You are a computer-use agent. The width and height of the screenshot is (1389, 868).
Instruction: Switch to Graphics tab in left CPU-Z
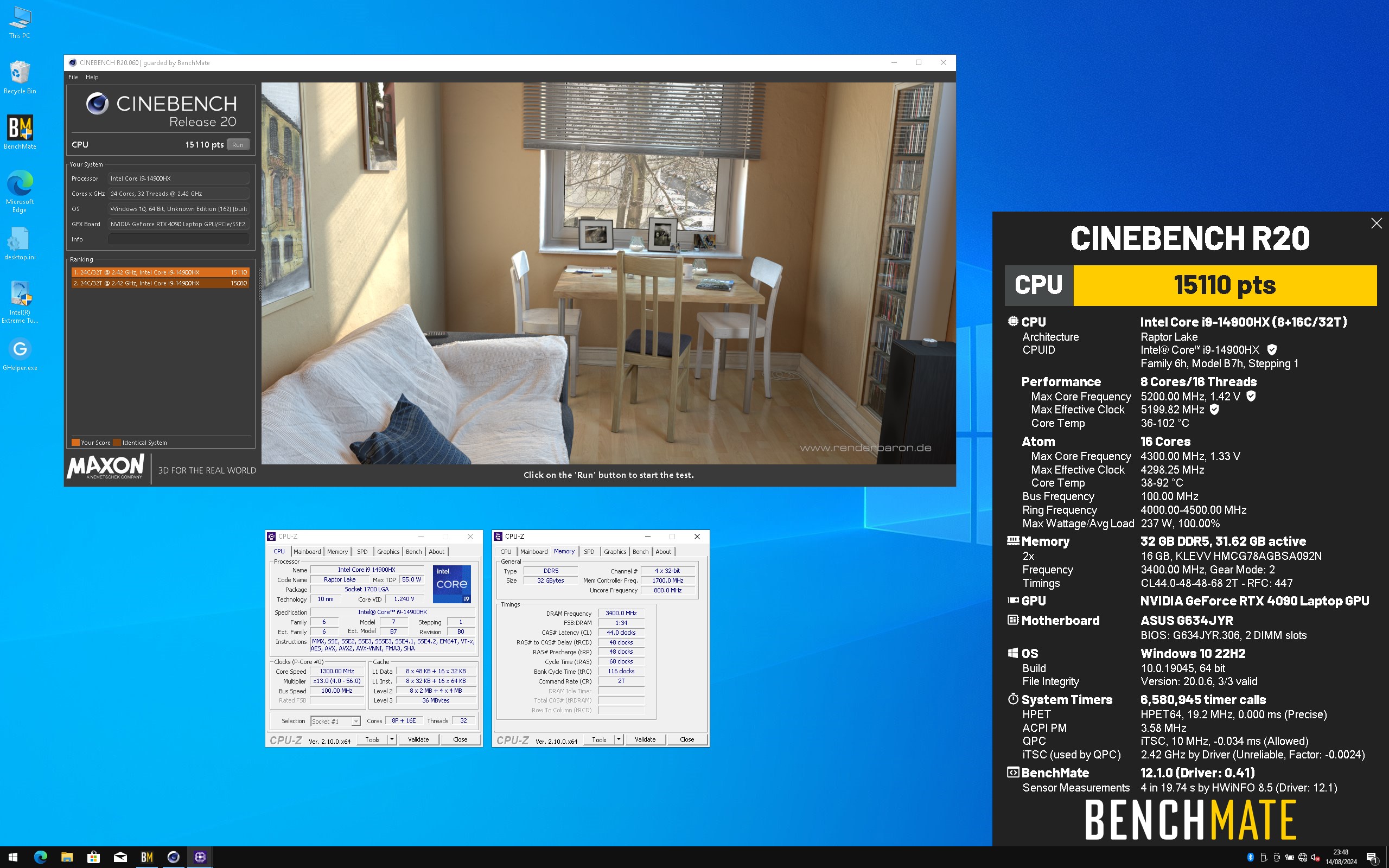click(388, 552)
